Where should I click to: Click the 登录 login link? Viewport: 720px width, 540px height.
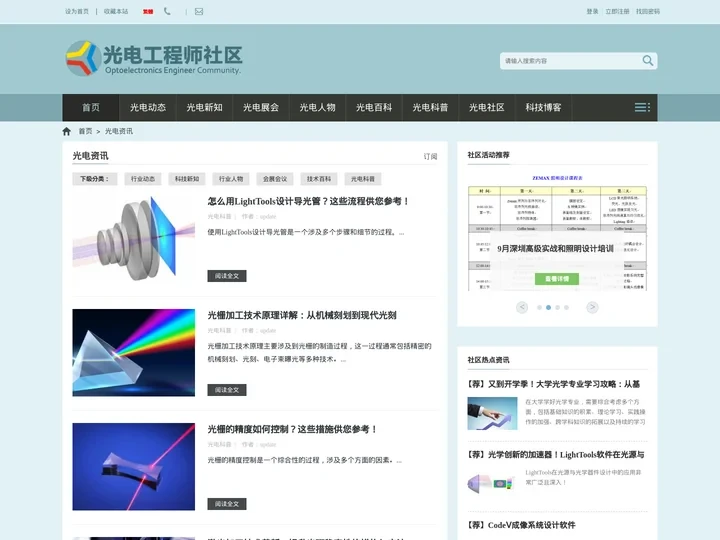[x=592, y=11]
